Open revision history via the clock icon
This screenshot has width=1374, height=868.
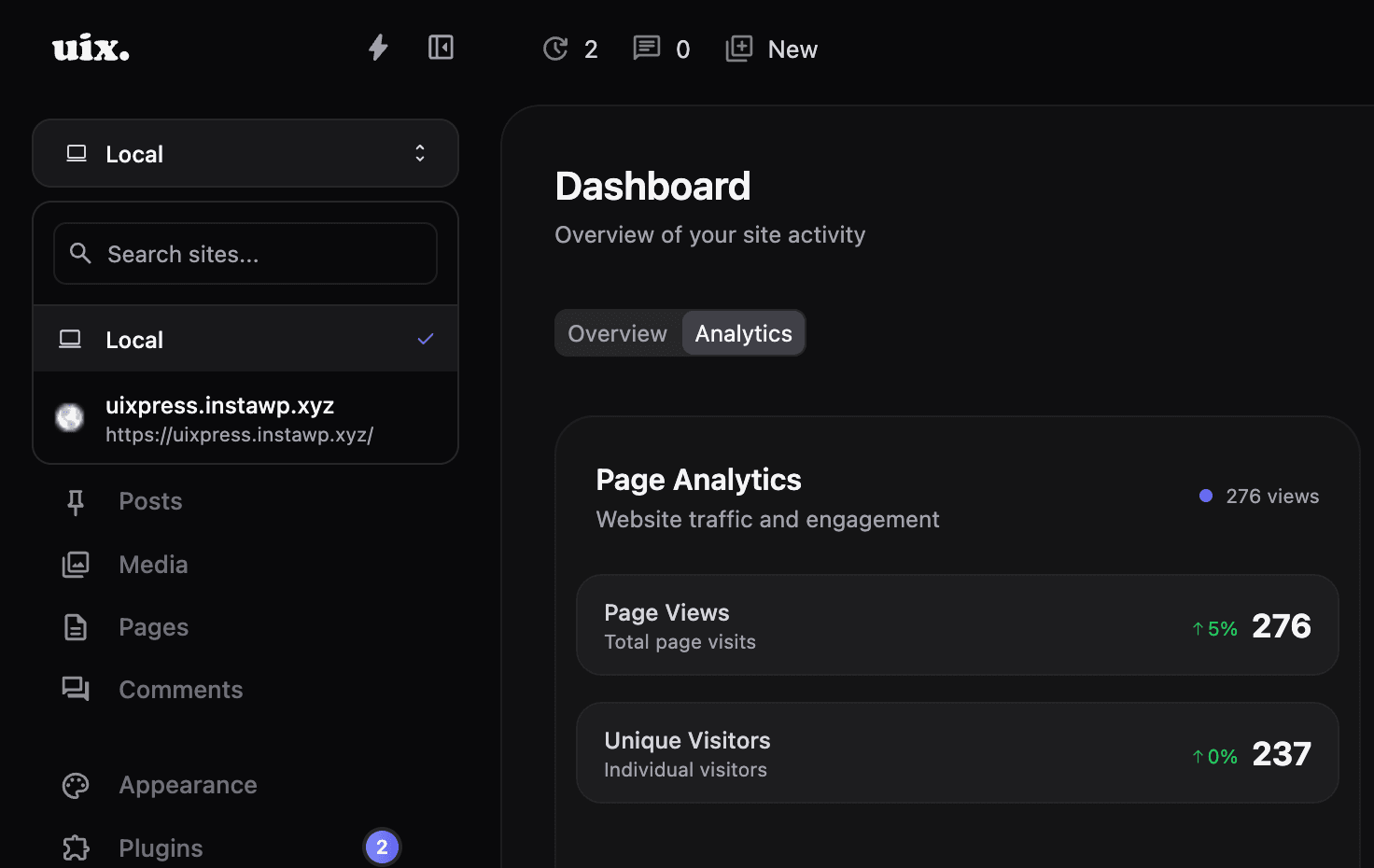(x=555, y=48)
